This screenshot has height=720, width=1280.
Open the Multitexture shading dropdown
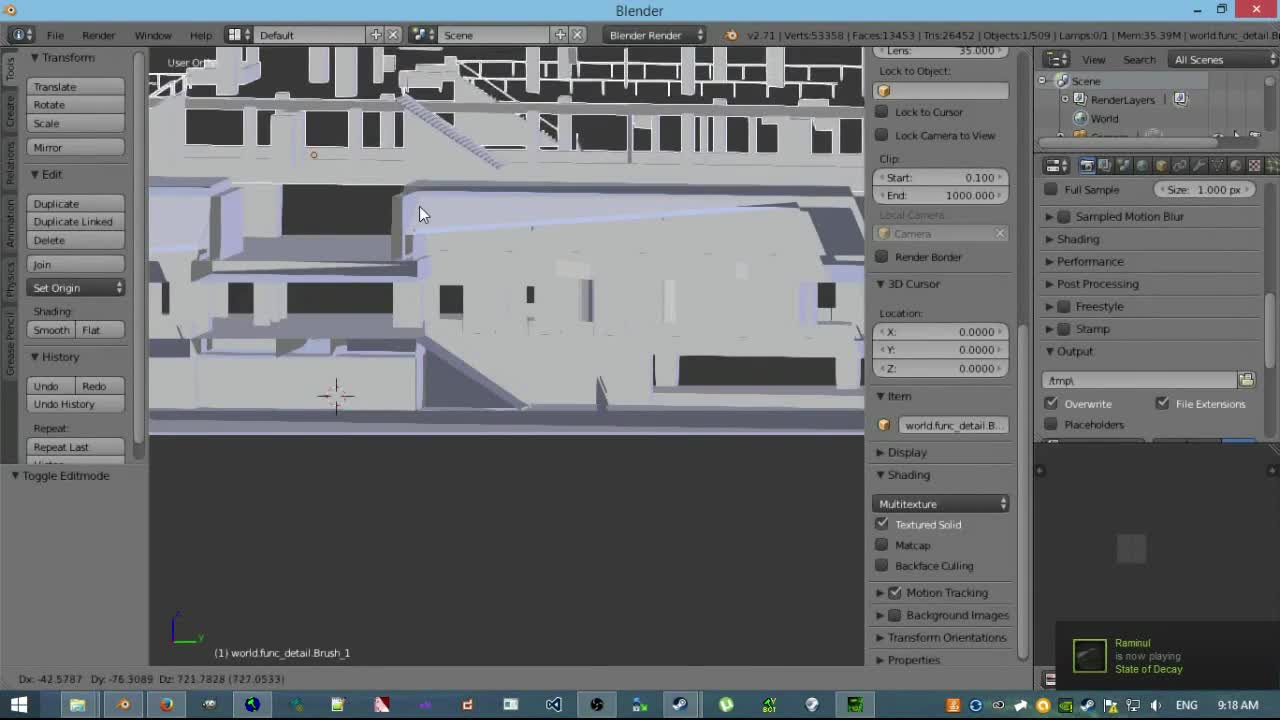click(940, 503)
